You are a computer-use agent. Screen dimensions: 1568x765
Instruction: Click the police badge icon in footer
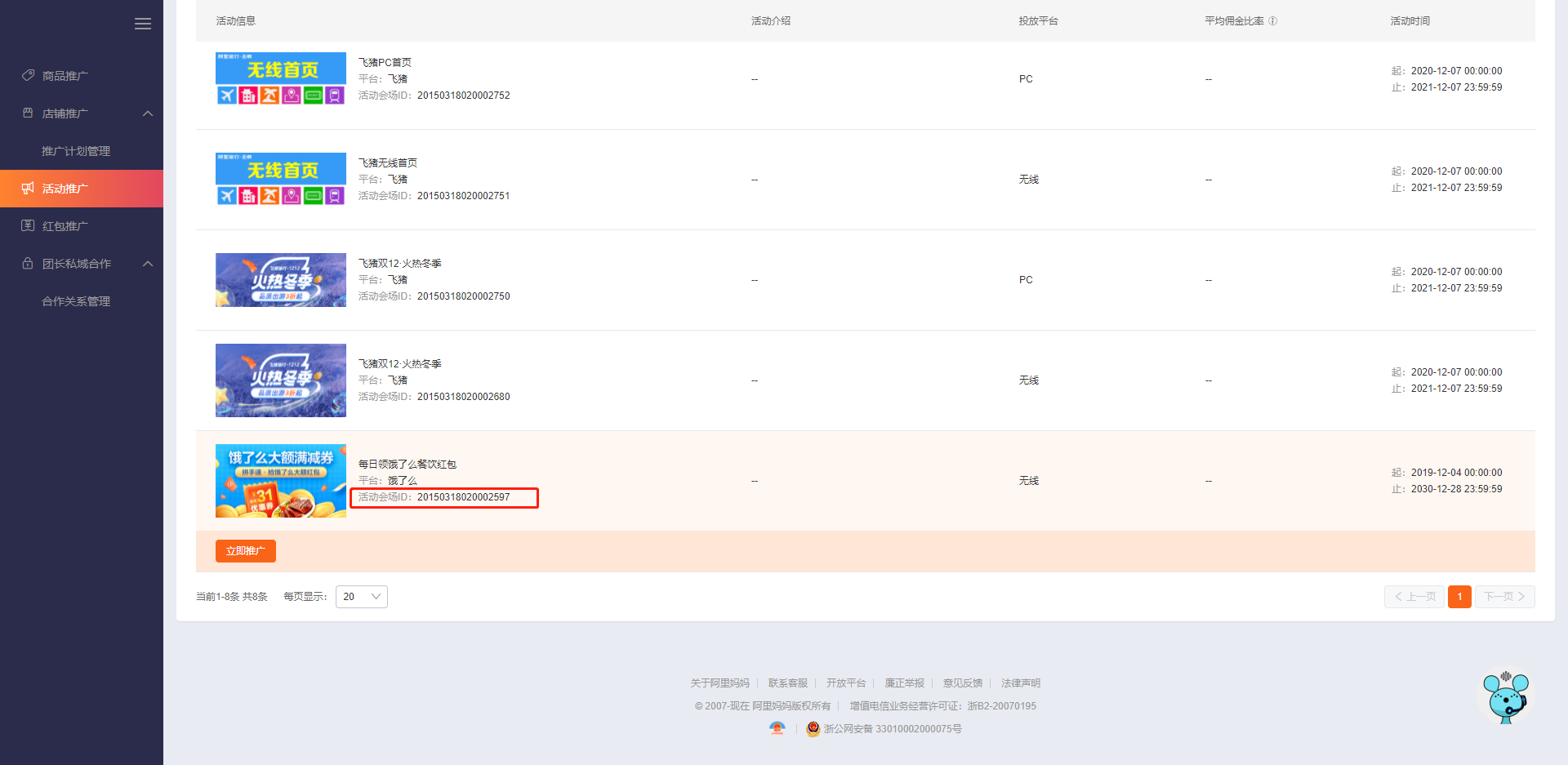pos(813,729)
